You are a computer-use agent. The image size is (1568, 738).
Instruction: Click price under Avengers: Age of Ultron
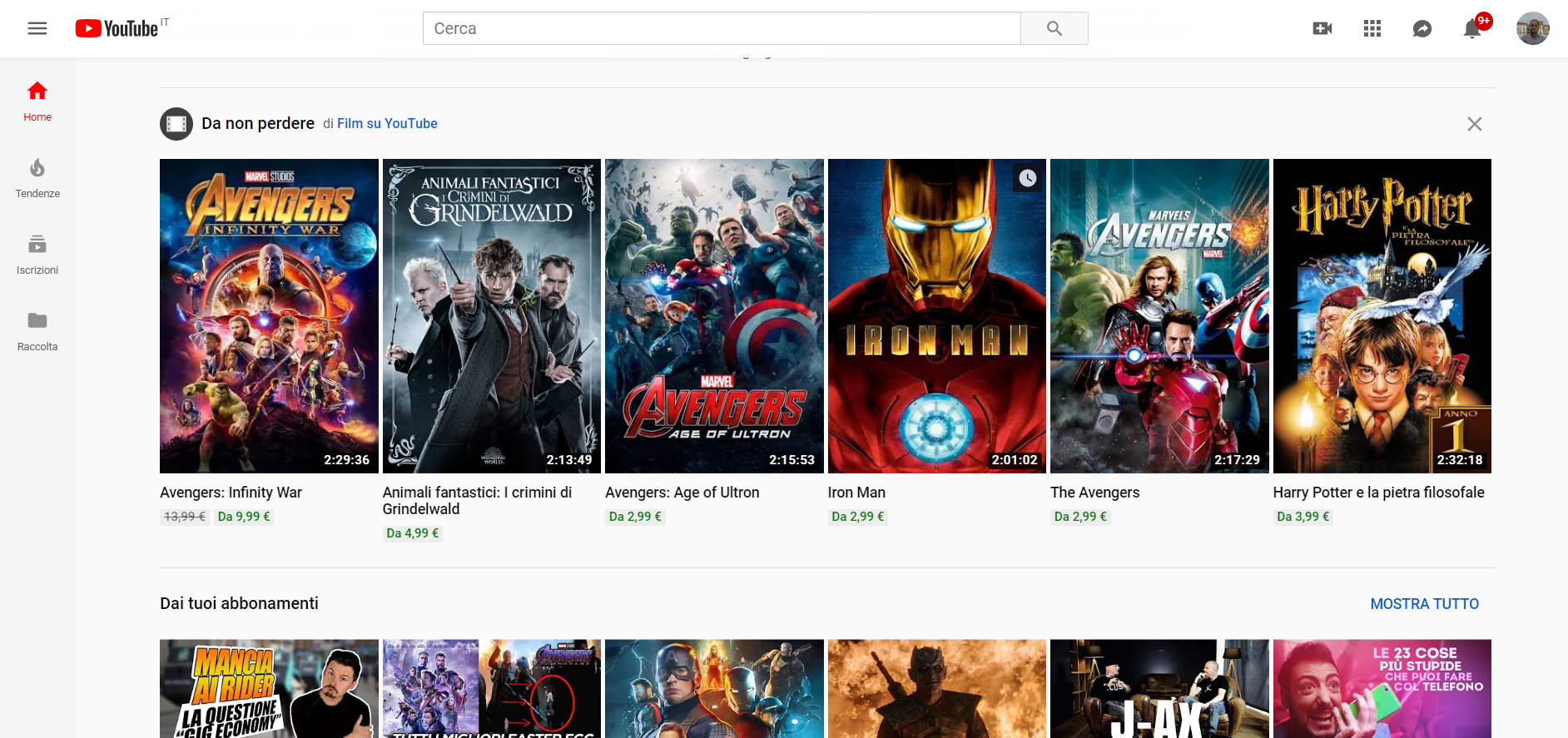635,517
